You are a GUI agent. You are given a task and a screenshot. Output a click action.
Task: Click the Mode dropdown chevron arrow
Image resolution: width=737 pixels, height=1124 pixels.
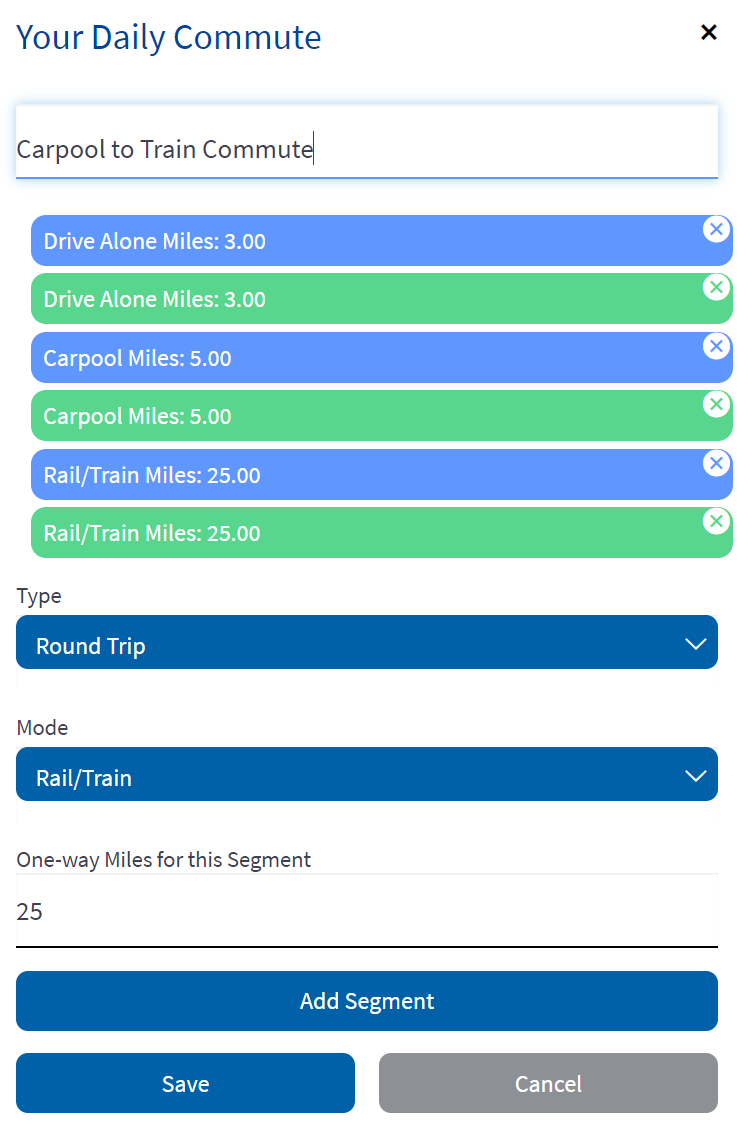coord(695,776)
